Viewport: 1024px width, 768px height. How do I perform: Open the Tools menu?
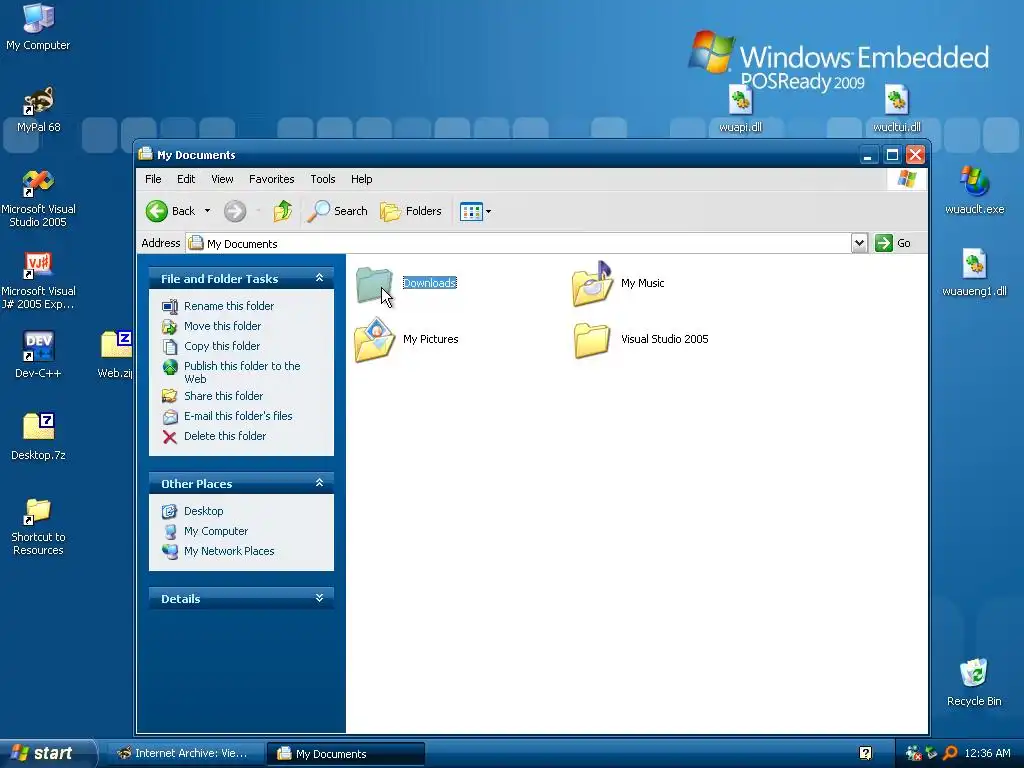click(x=323, y=179)
